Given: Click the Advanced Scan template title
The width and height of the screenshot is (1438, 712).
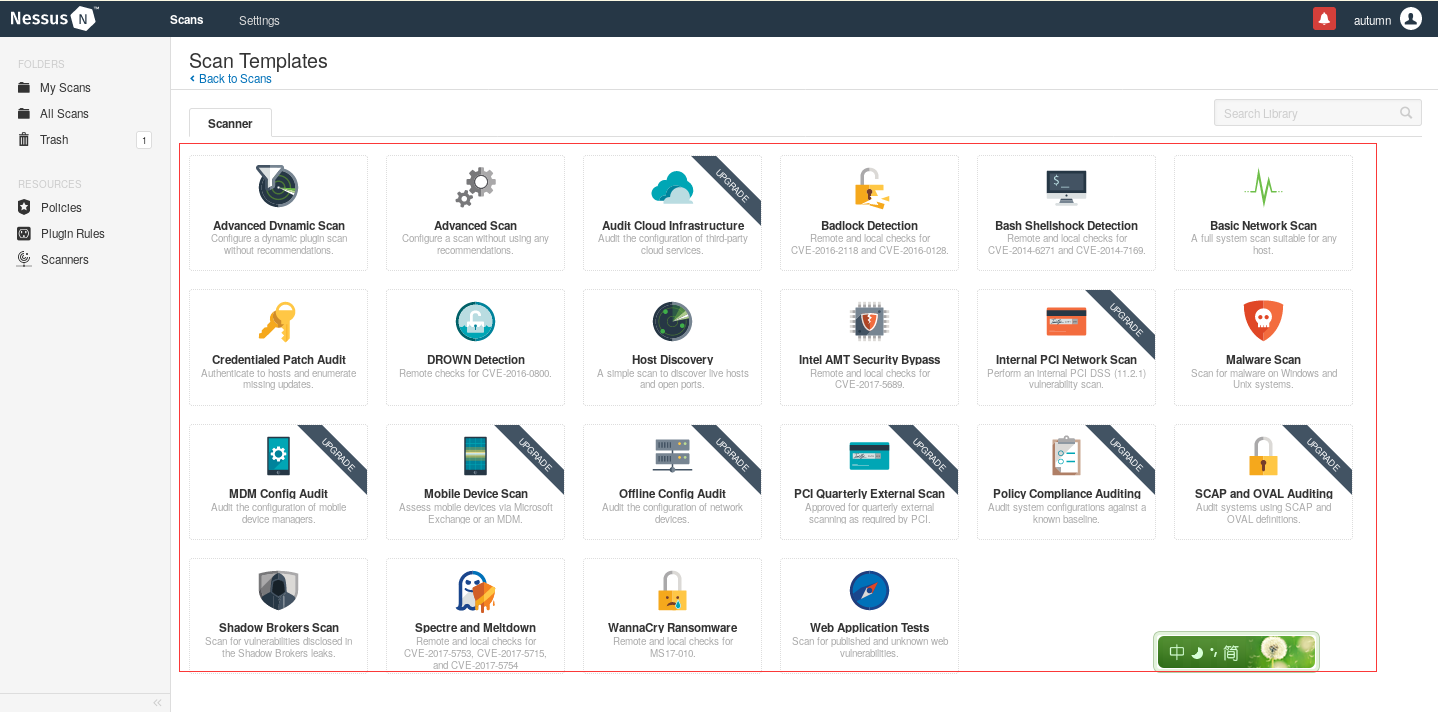Looking at the screenshot, I should click(475, 226).
